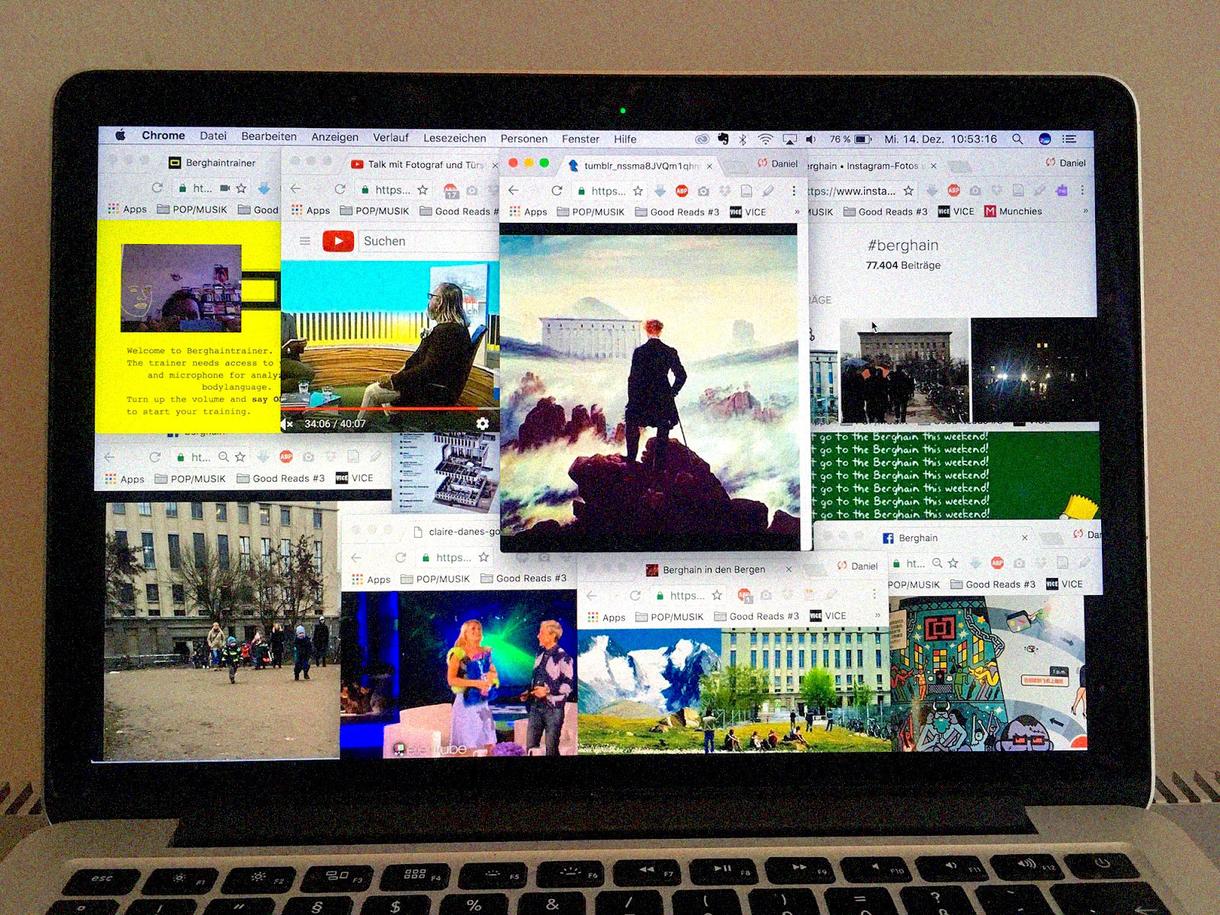This screenshot has height=915, width=1220.
Task: Click Adblock Plus icon in Instagram window
Action: pyautogui.click(x=953, y=190)
